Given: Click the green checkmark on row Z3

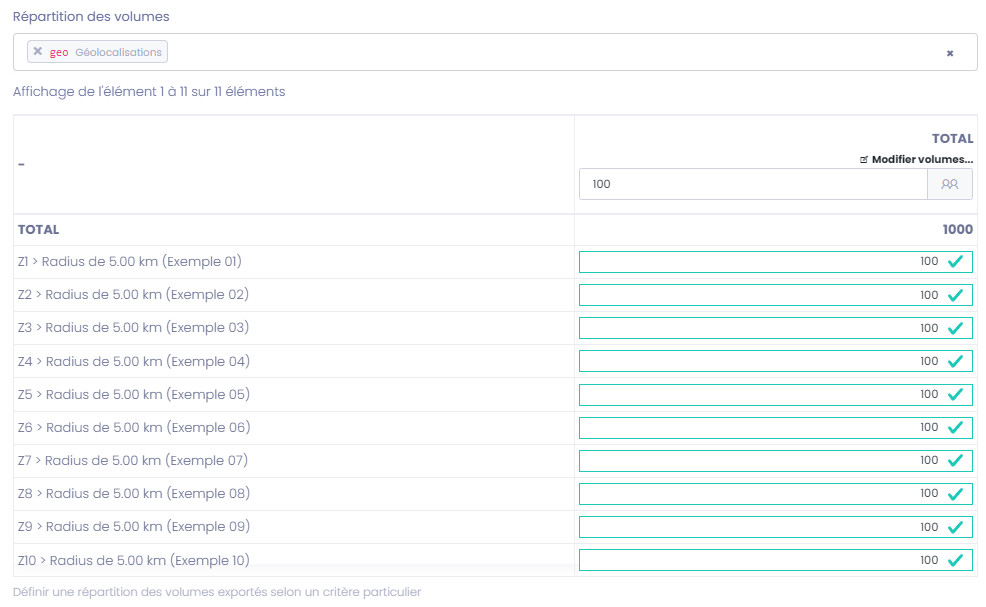Looking at the screenshot, I should [x=955, y=328].
